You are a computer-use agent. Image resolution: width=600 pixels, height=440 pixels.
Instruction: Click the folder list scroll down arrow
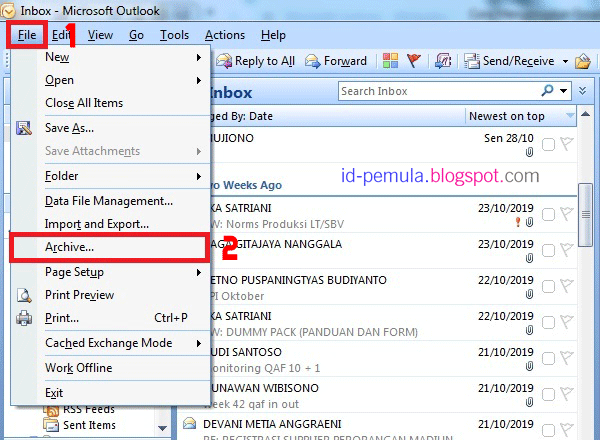[x=162, y=428]
